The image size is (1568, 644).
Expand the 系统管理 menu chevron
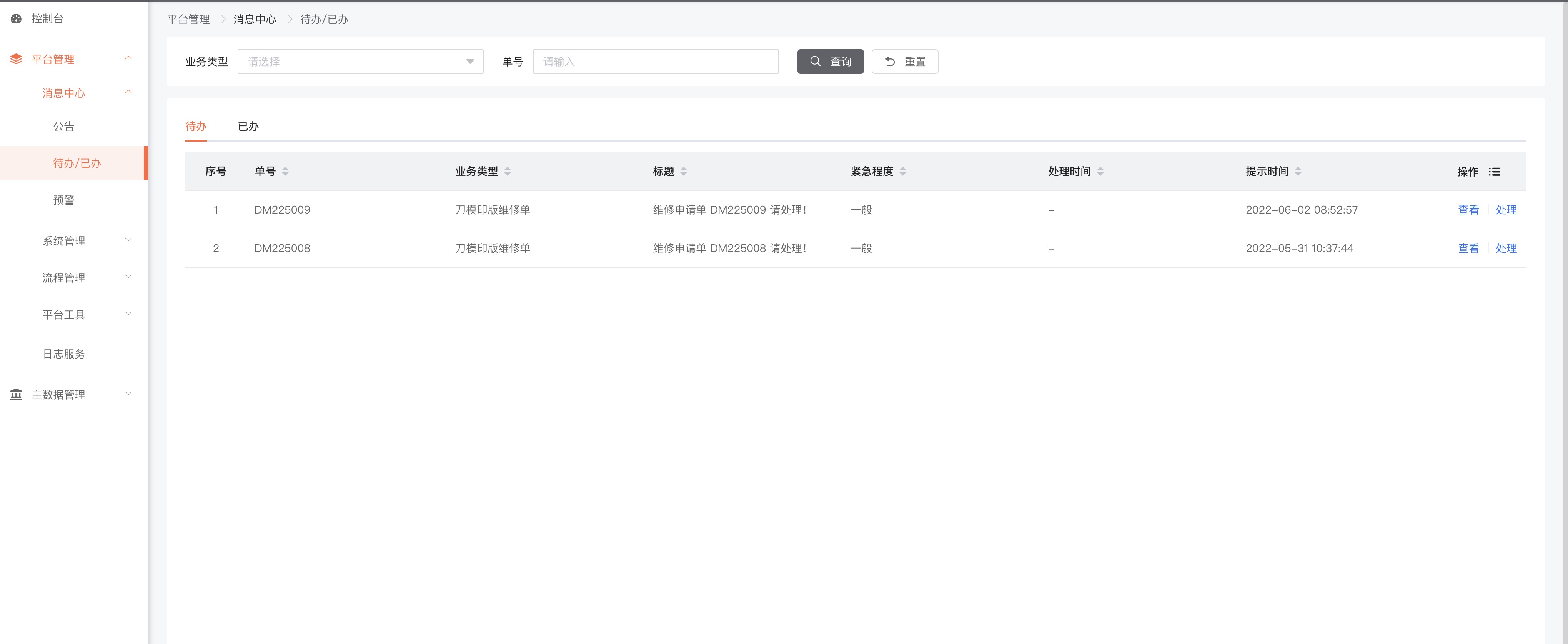click(128, 240)
